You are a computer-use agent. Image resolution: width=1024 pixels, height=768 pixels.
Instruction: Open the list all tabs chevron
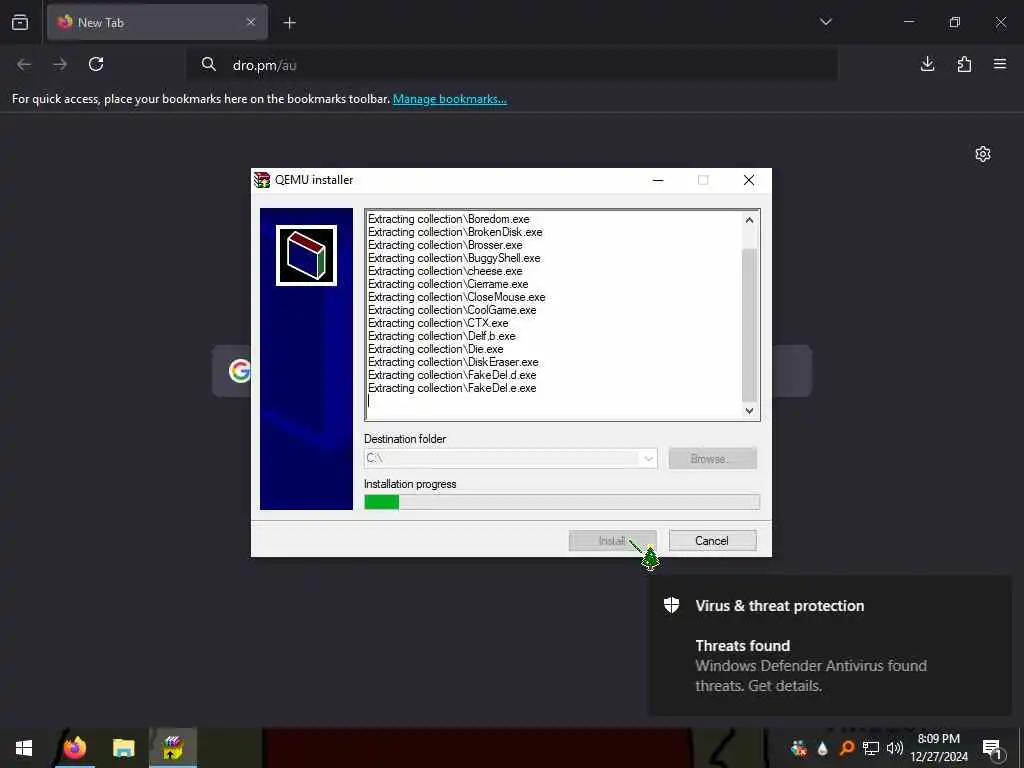pyautogui.click(x=825, y=22)
